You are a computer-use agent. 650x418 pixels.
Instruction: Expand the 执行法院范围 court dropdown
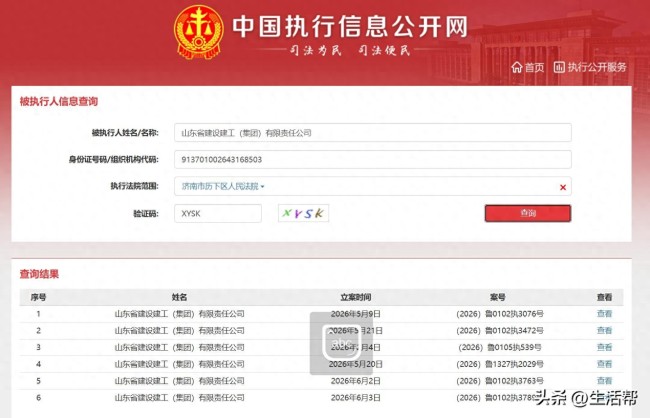coord(223,186)
